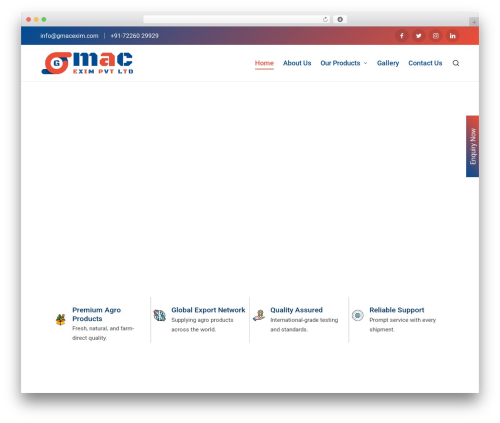Open the Instagram social icon

(x=436, y=36)
